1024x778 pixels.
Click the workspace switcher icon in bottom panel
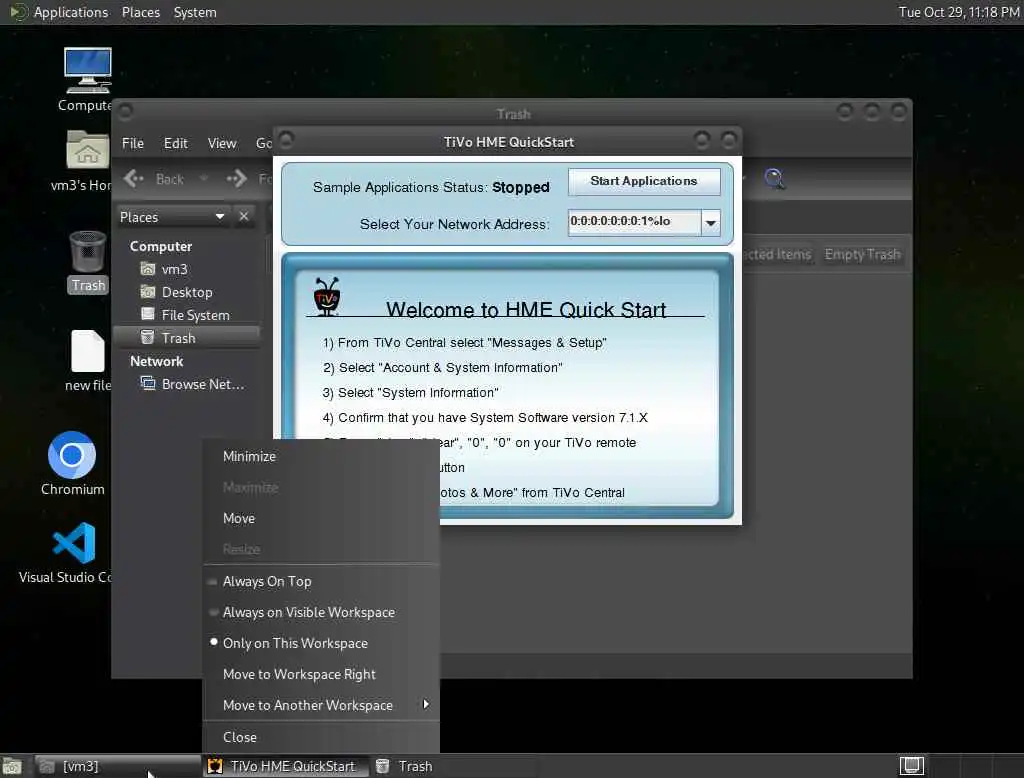pyautogui.click(x=912, y=766)
